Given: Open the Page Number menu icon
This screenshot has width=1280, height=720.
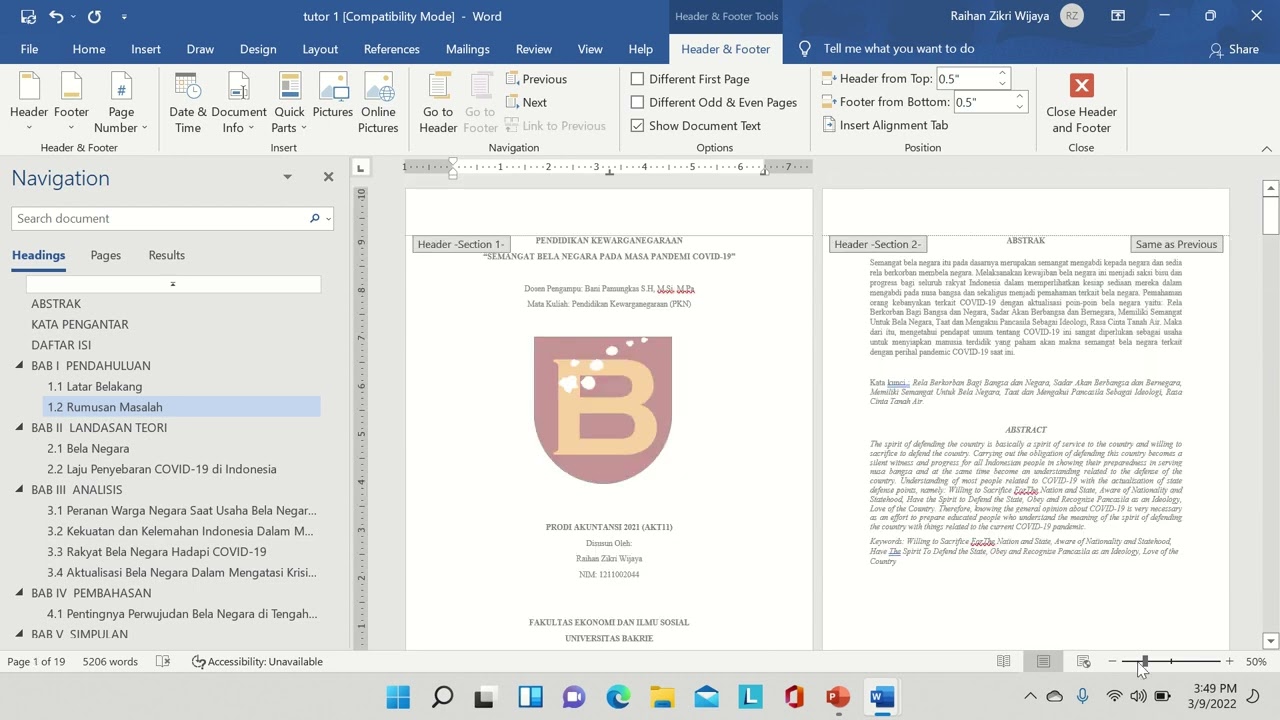Looking at the screenshot, I should pyautogui.click(x=121, y=90).
